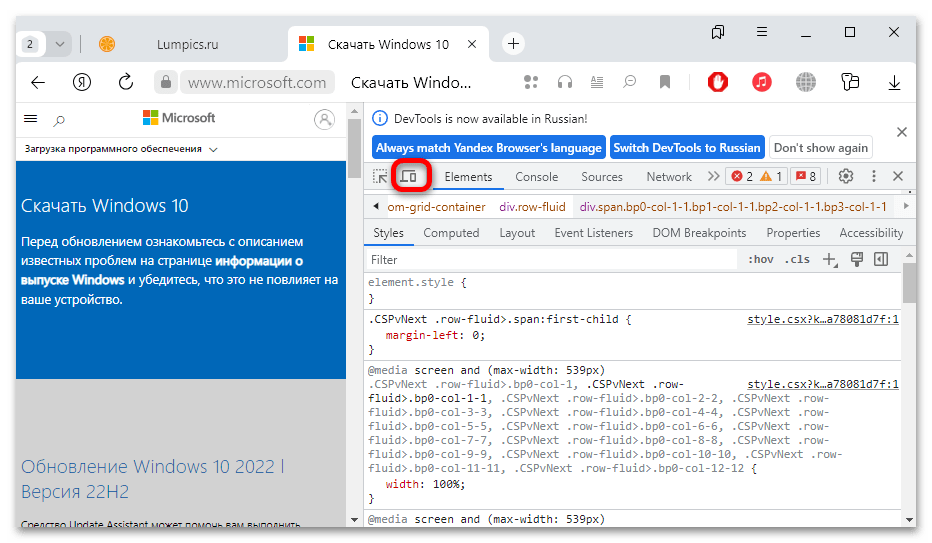
Task: Open the Layout sub-tab
Action: 517,233
